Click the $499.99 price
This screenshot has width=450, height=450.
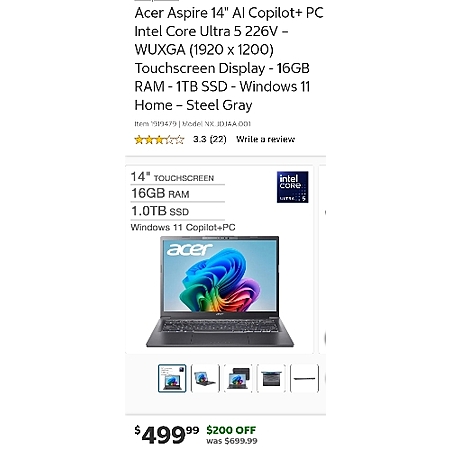(x=167, y=435)
